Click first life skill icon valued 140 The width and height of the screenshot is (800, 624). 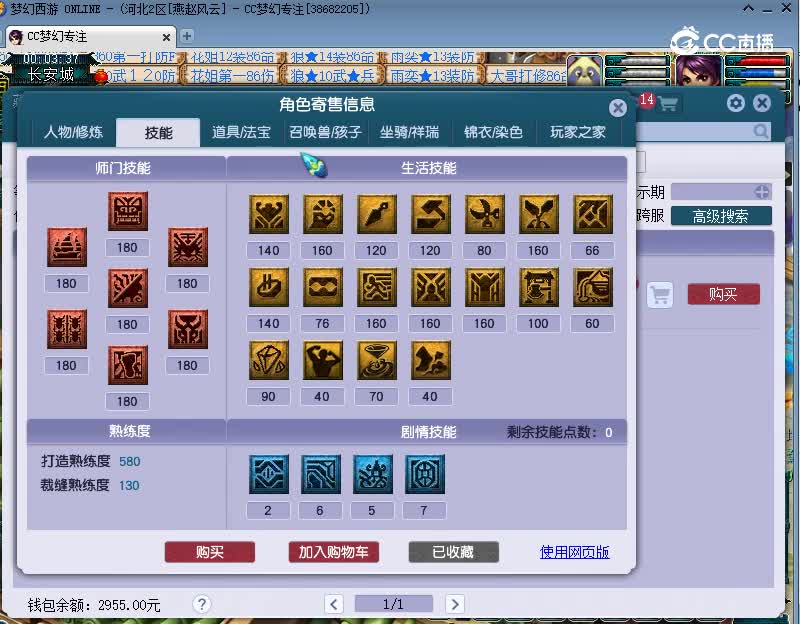pos(268,214)
